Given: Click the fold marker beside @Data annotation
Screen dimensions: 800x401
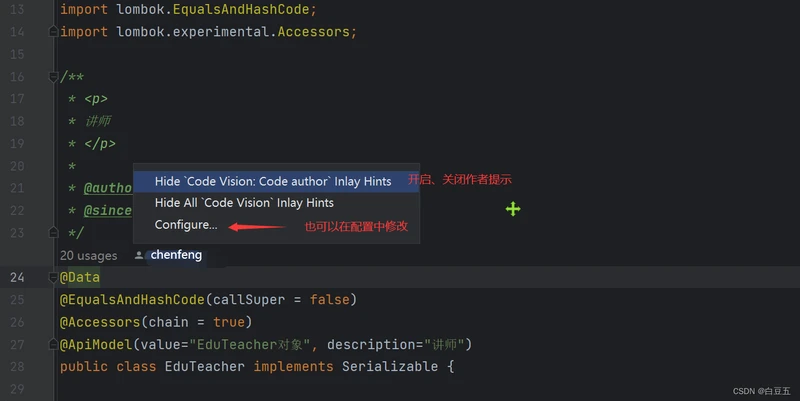Looking at the screenshot, I should (53, 277).
